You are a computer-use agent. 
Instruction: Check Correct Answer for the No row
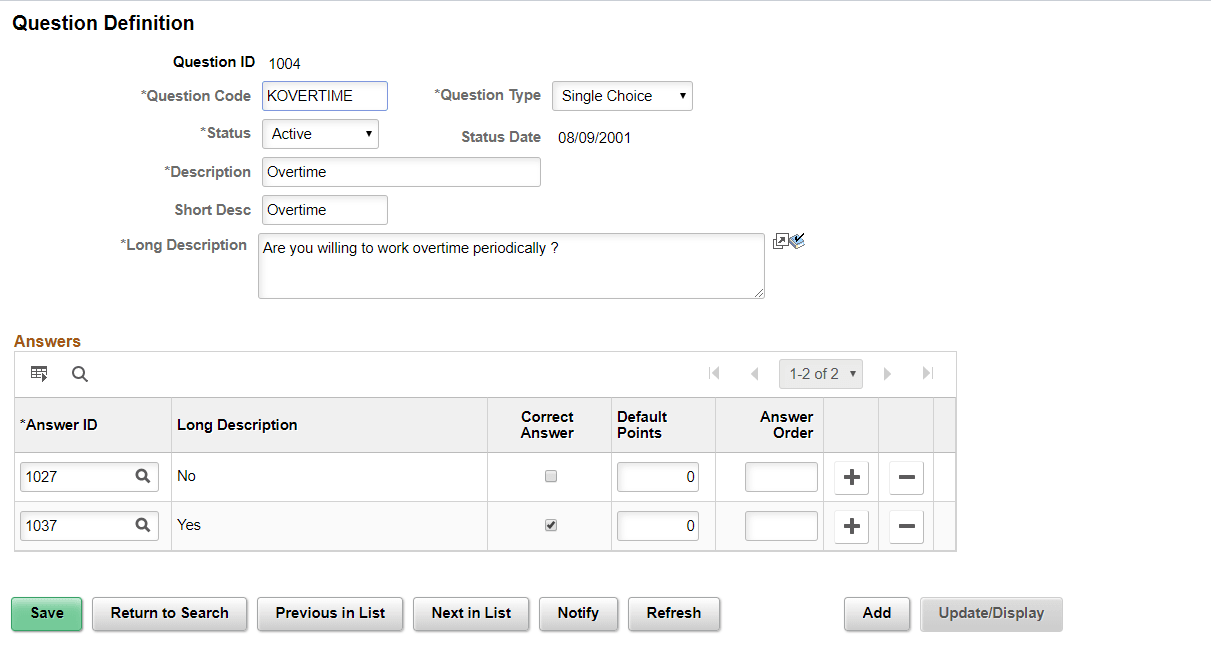point(550,477)
